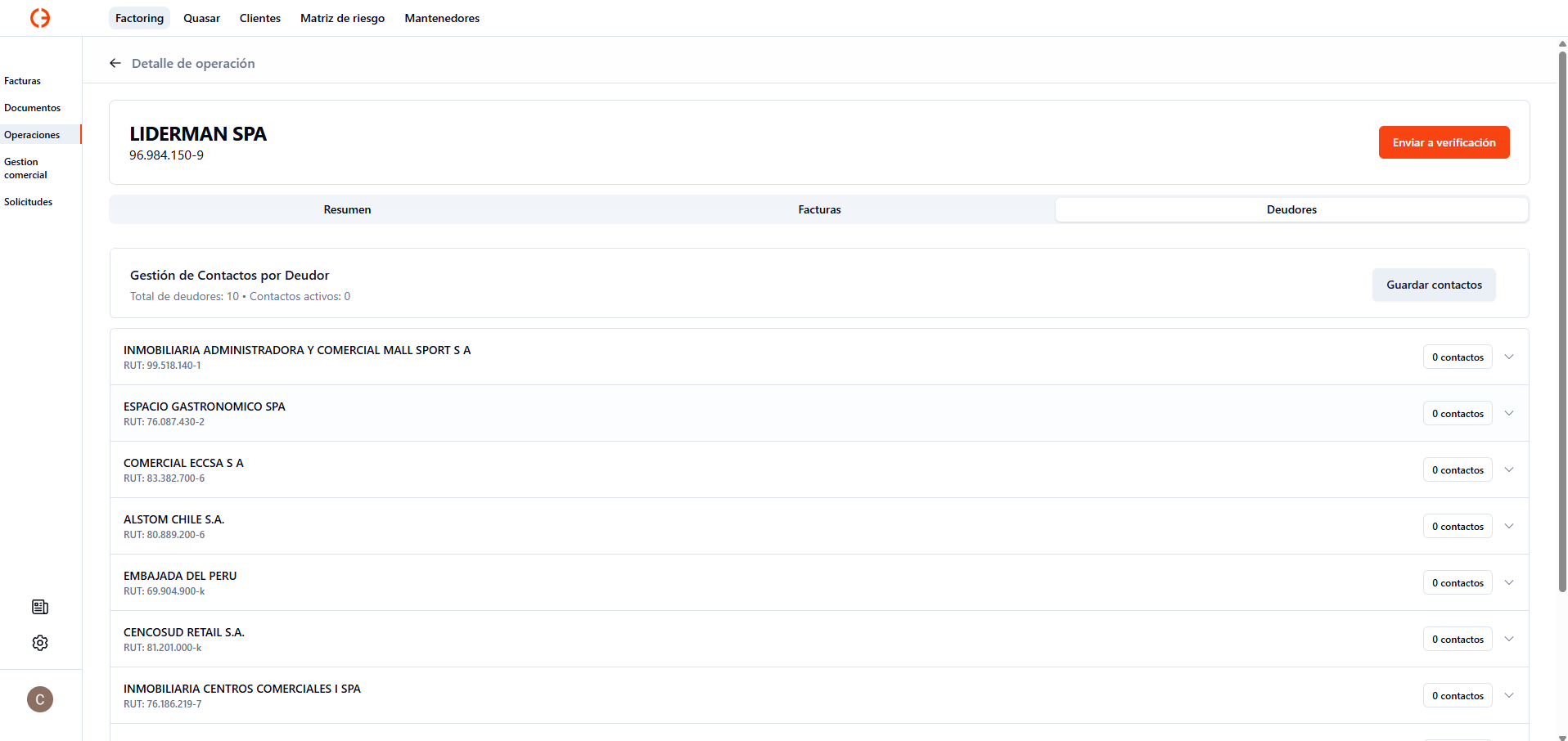Expand the MALL SPORT S A debtor chevron

[1509, 357]
